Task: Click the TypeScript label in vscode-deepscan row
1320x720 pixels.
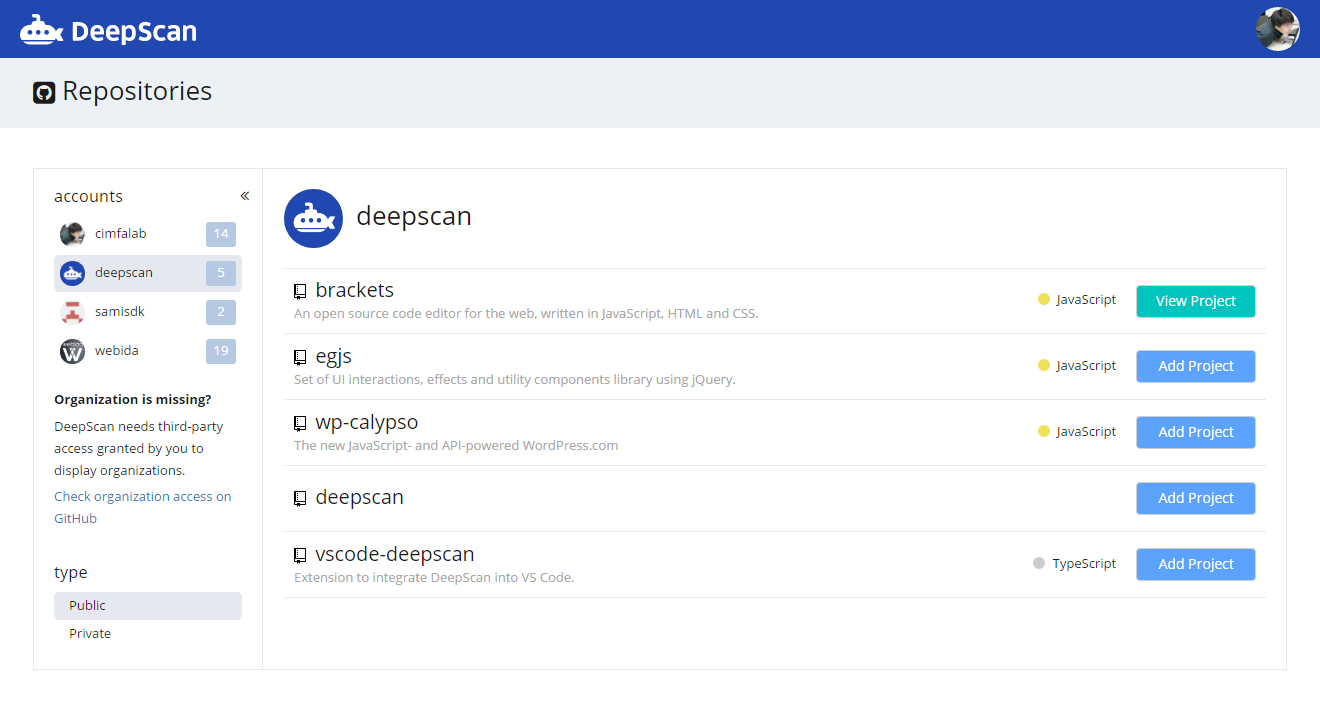Action: pos(1084,564)
